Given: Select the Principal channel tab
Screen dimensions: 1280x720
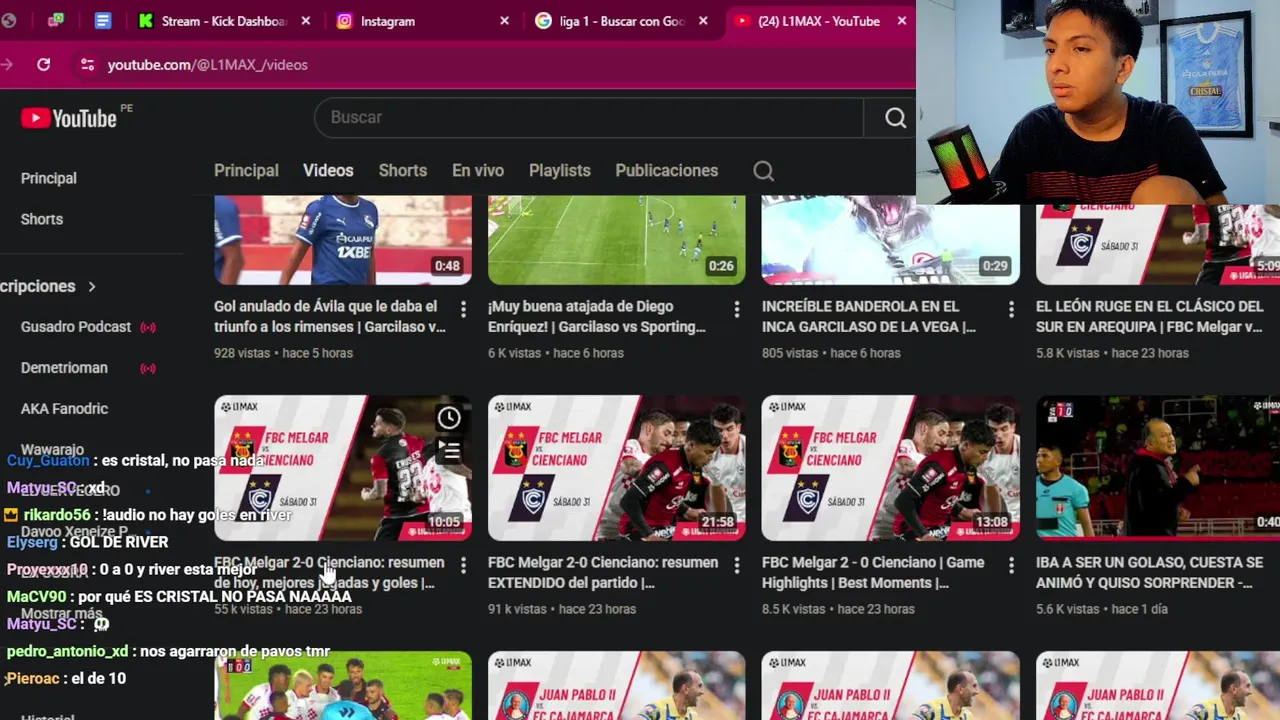Looking at the screenshot, I should (x=246, y=171).
